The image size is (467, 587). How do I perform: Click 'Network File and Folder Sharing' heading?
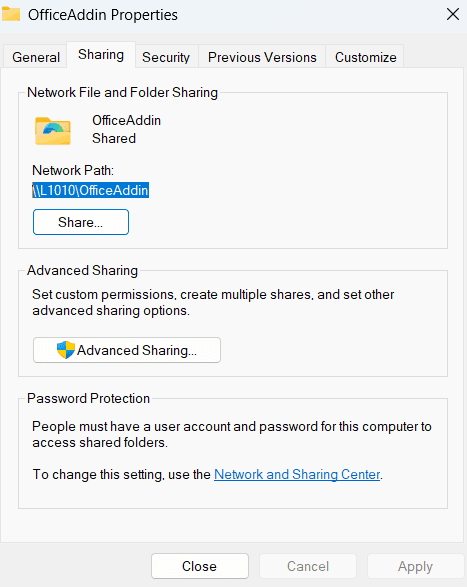pos(122,92)
